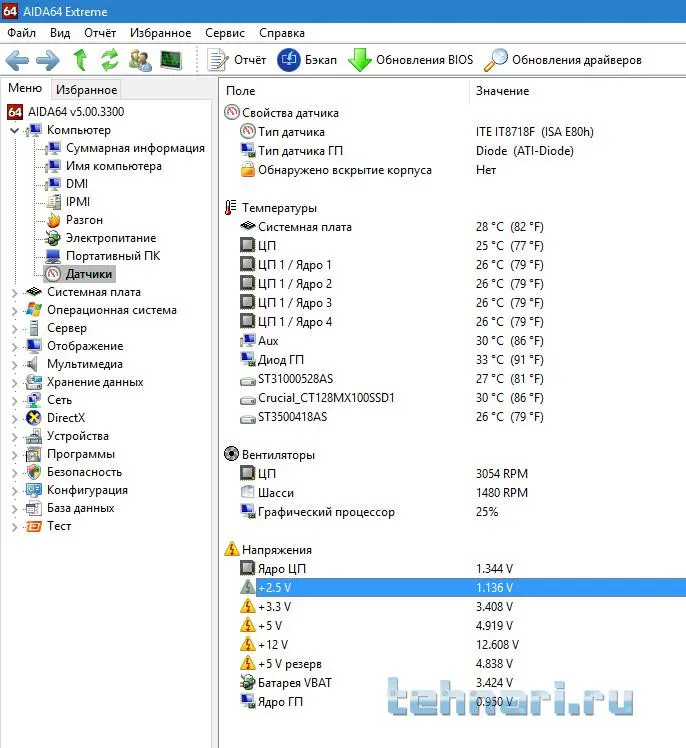Click the Разгон flame icon

(53, 220)
